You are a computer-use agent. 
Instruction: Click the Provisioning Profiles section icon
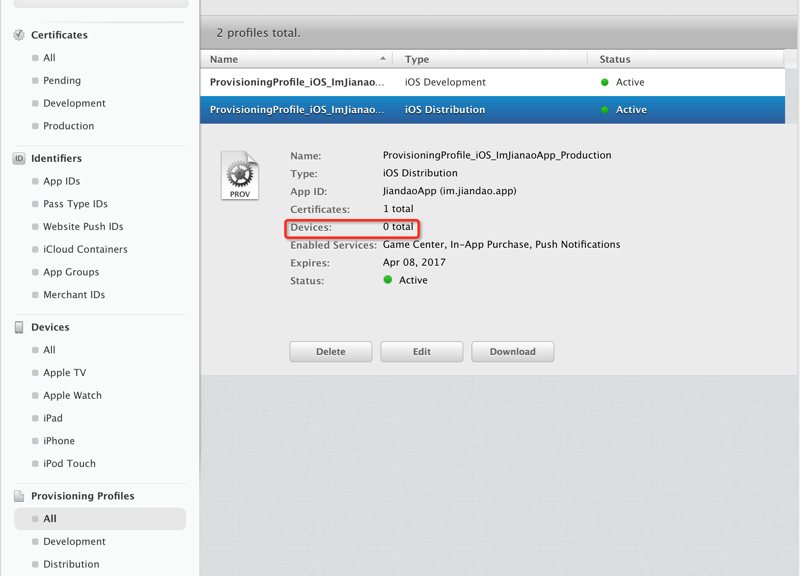tap(19, 496)
